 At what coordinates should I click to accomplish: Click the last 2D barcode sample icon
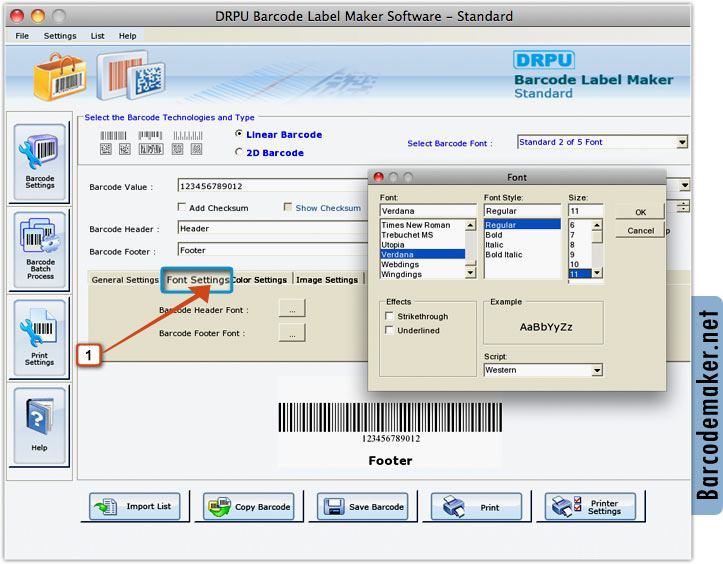pyautogui.click(x=196, y=149)
